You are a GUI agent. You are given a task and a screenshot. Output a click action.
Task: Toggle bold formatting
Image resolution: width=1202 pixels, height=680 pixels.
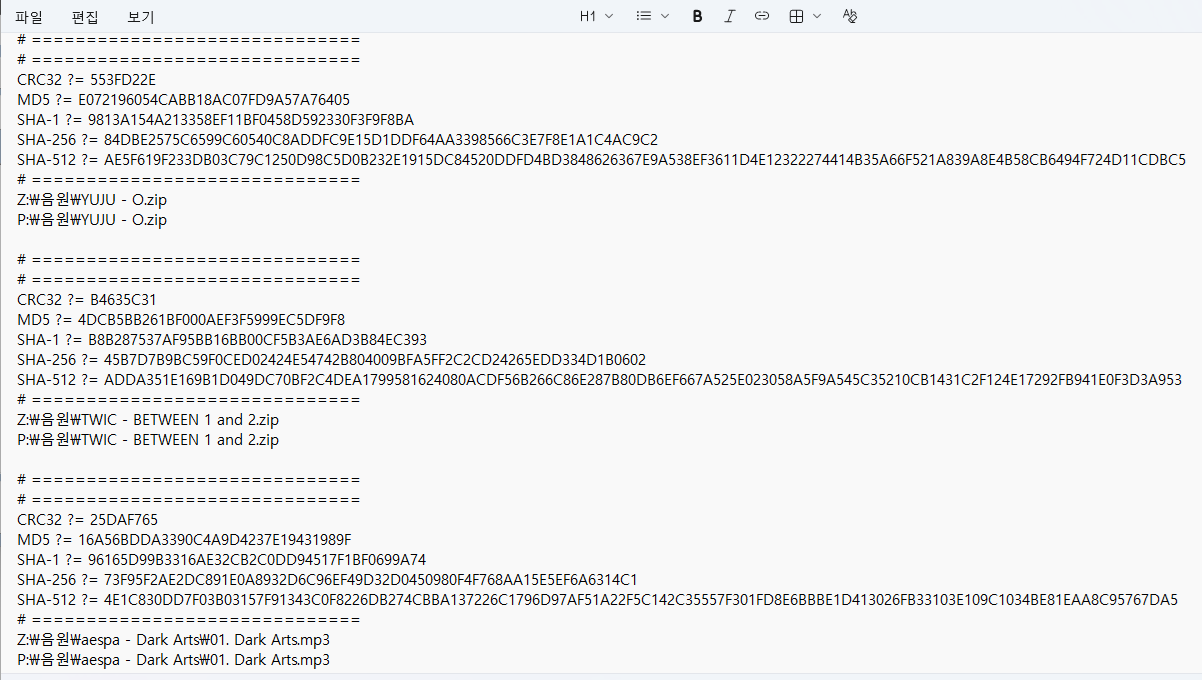pyautogui.click(x=698, y=16)
